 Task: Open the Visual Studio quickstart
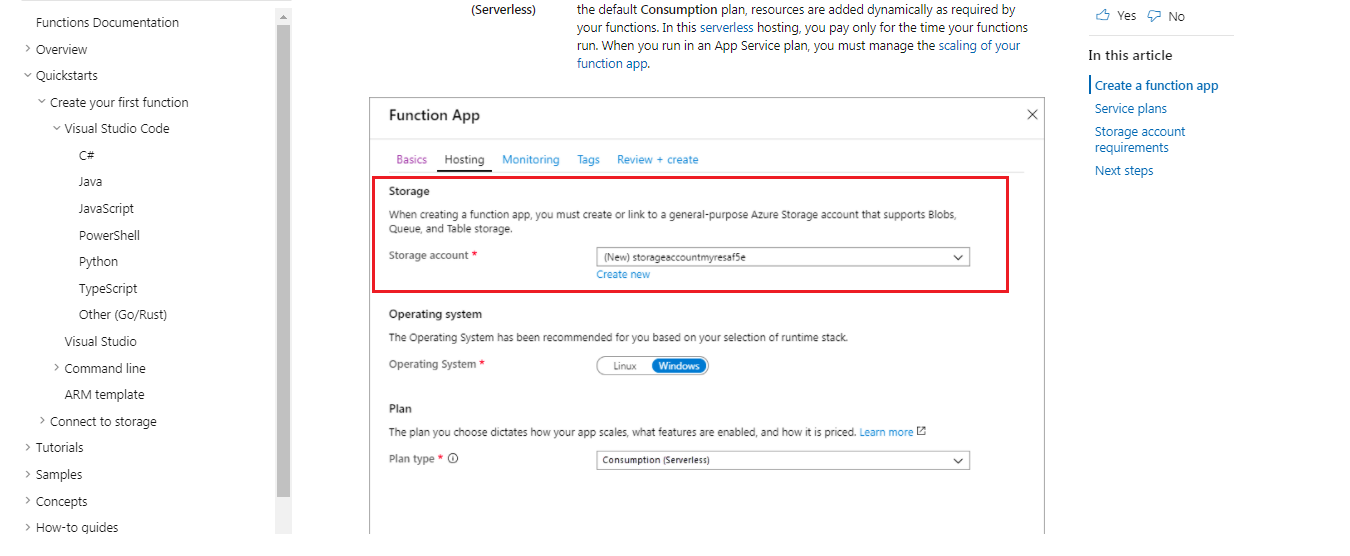pyautogui.click(x=101, y=342)
